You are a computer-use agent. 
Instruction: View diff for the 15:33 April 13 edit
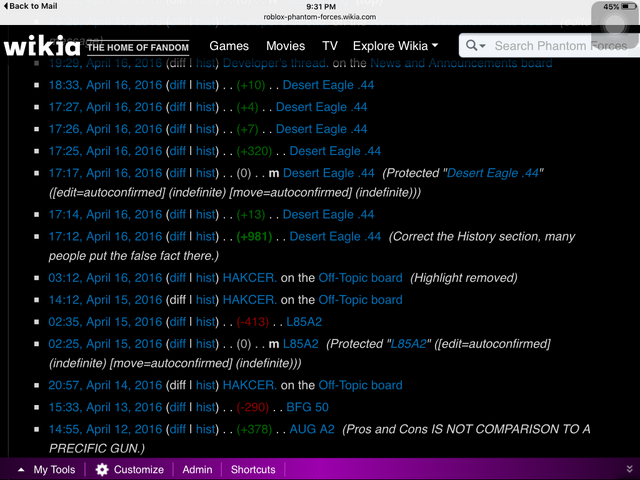tap(178, 407)
